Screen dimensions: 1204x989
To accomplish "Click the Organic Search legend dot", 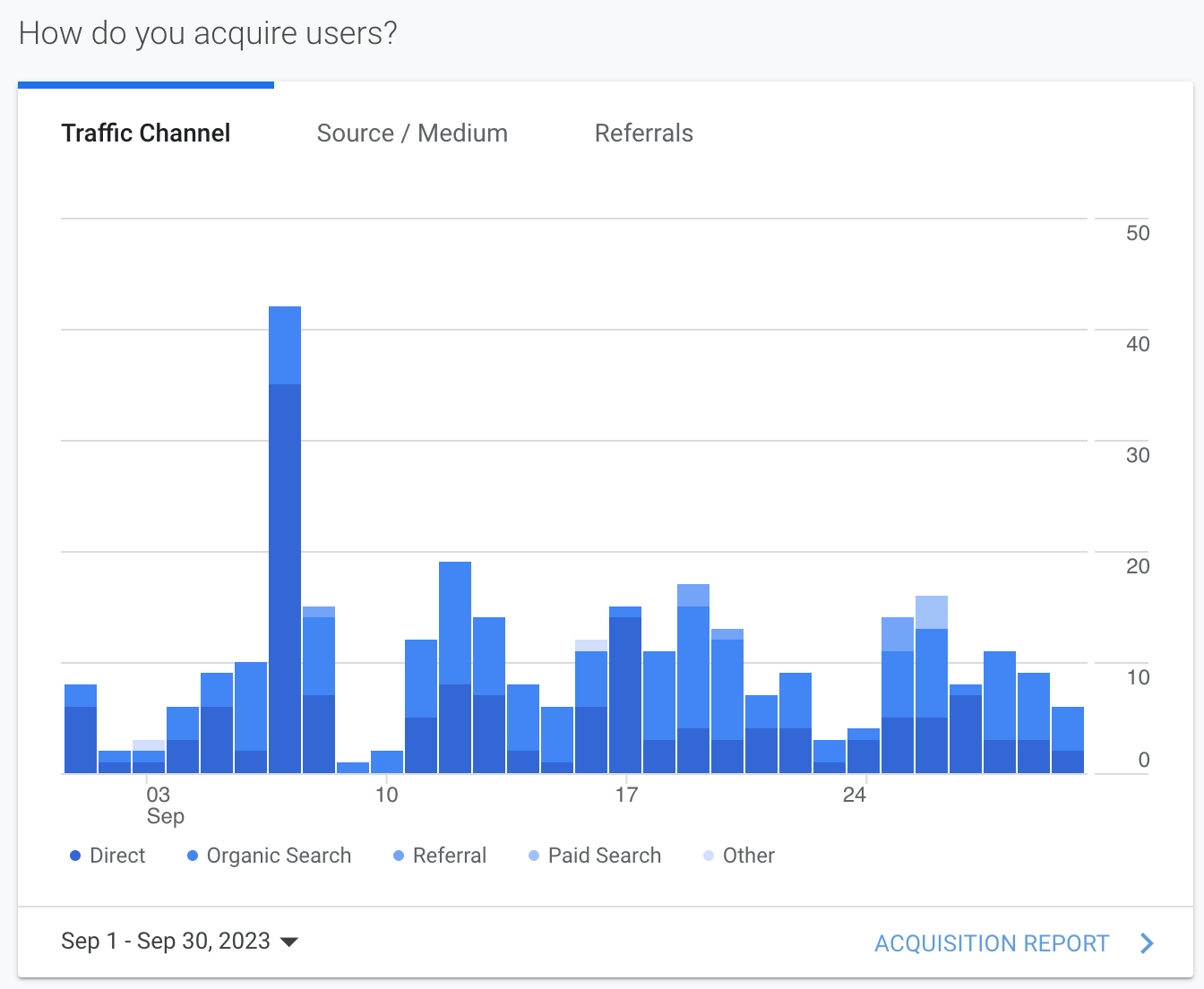I will [193, 856].
